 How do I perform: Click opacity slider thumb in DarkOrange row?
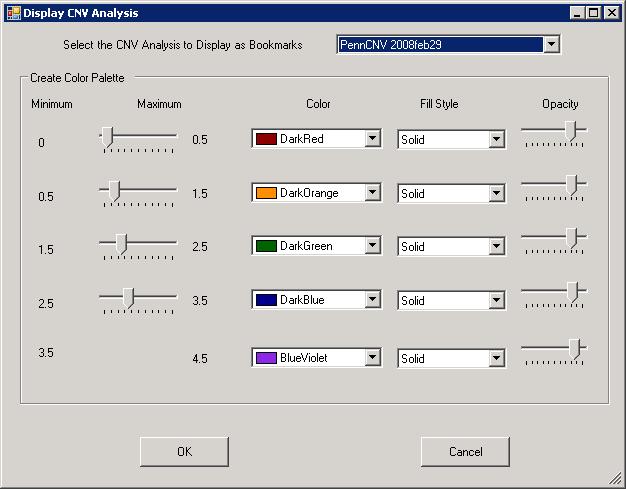(572, 185)
